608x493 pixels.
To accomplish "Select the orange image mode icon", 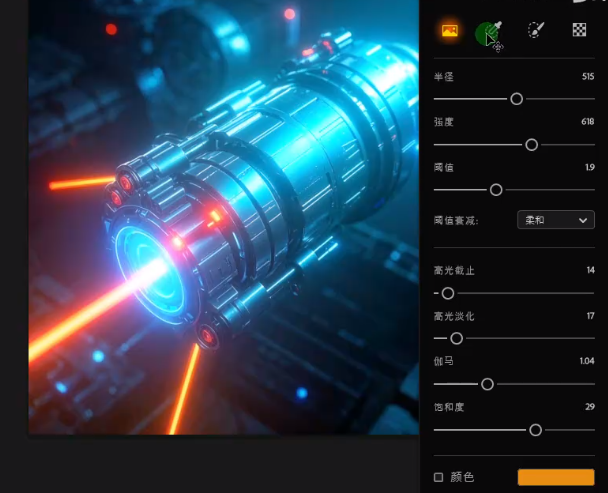I will coord(449,31).
